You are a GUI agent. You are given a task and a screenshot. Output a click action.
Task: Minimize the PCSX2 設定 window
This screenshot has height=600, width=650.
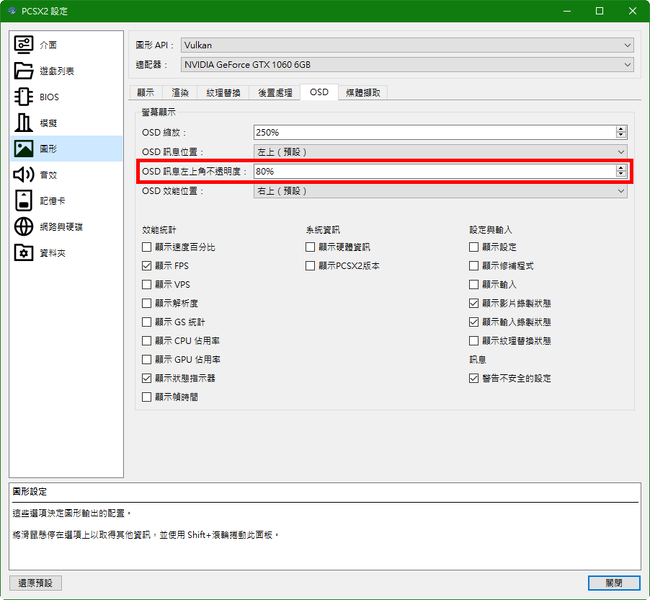tap(567, 11)
